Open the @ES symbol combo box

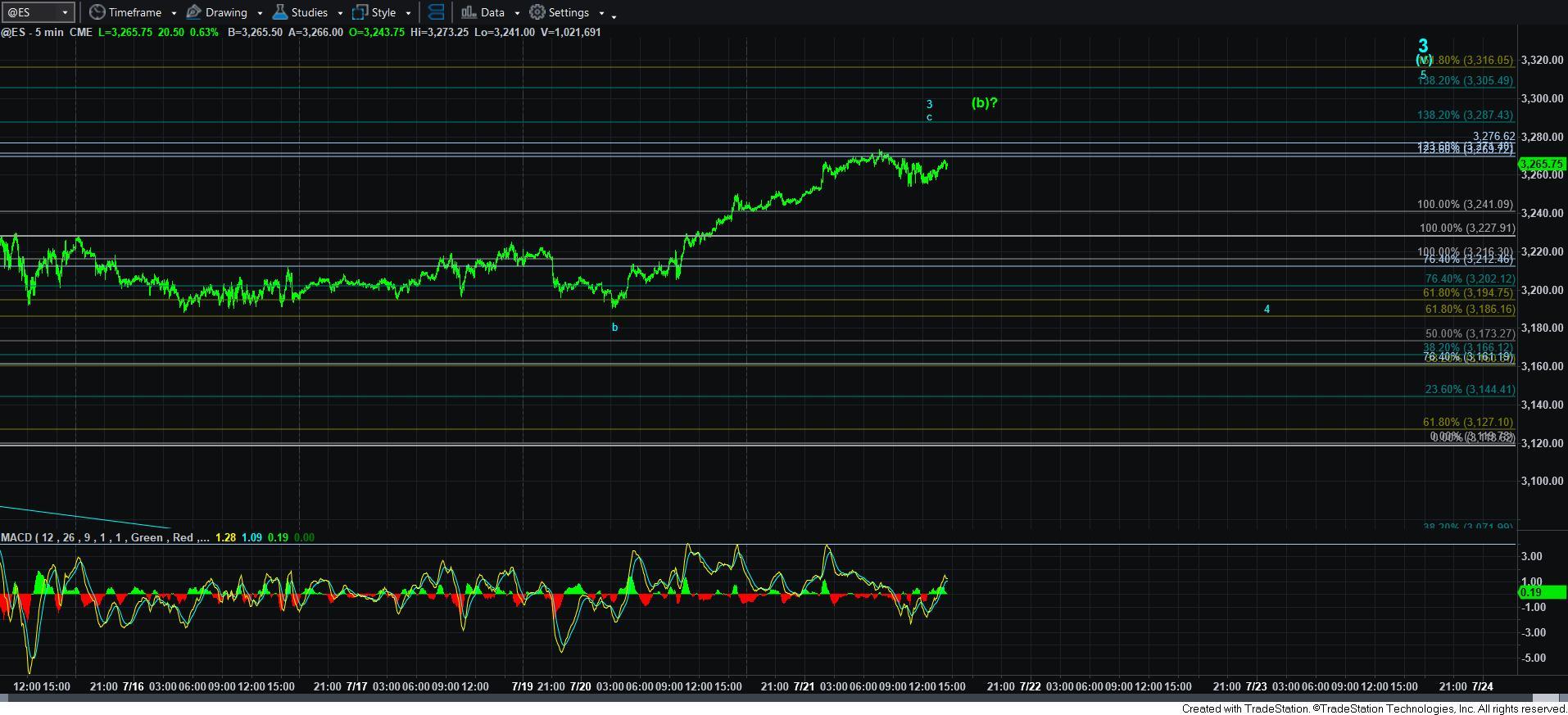point(38,12)
